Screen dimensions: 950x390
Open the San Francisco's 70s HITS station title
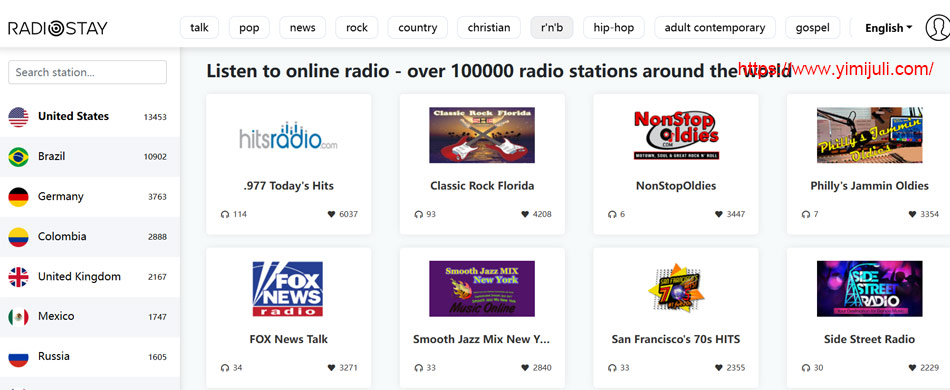676,339
